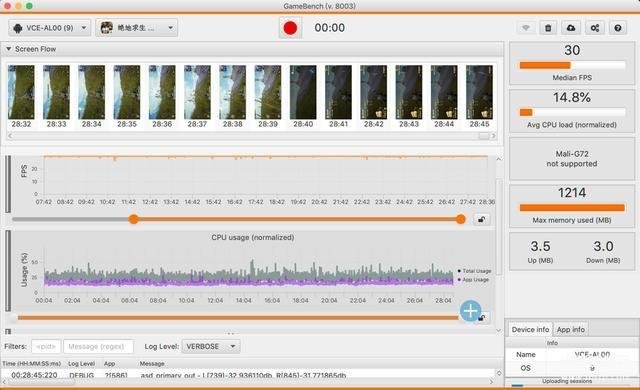The height and width of the screenshot is (390, 640).
Task: Open the settings gears icon
Action: 595,28
